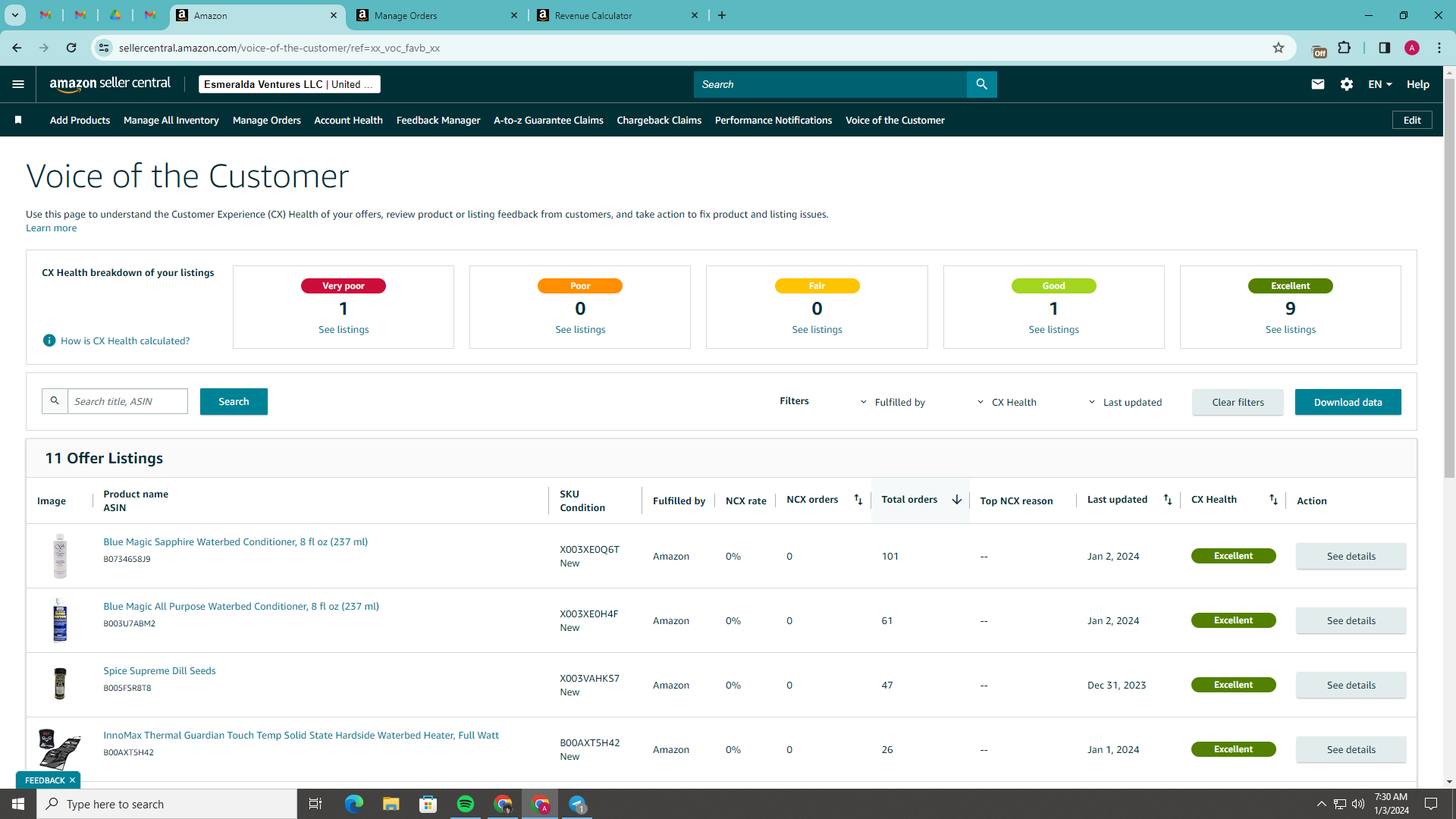Image resolution: width=1456 pixels, height=819 pixels.
Task: Open Account Health from the nav bar
Action: 348,120
